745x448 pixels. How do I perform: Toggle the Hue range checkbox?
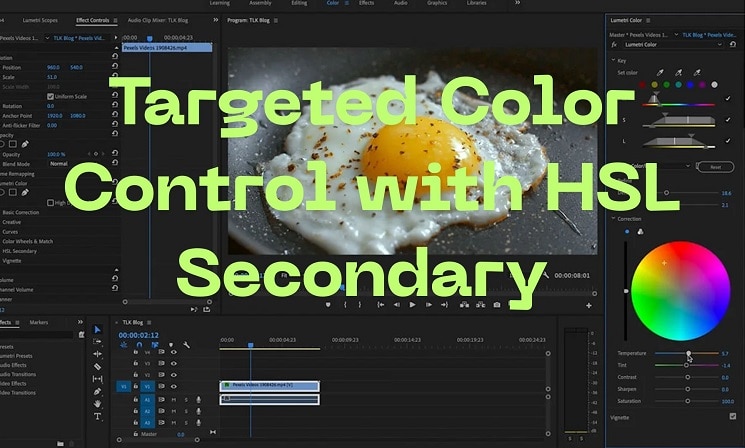[x=728, y=98]
